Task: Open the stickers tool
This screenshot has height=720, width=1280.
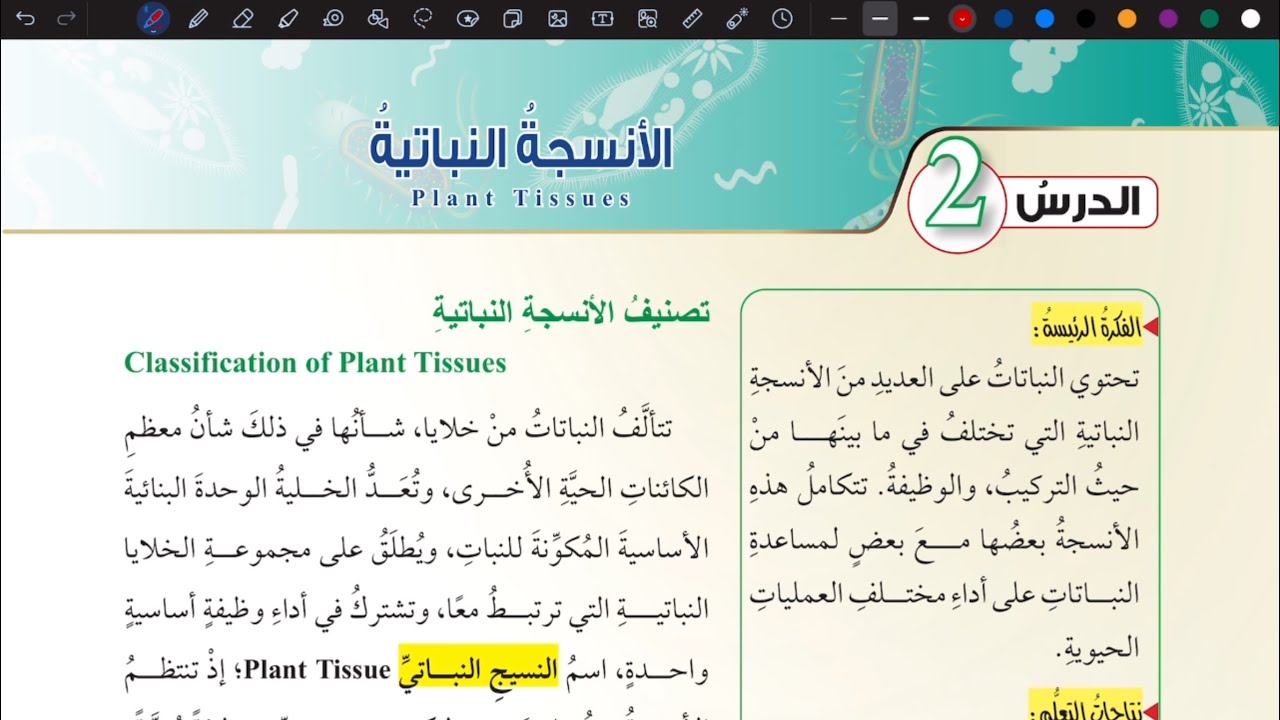Action: click(467, 18)
